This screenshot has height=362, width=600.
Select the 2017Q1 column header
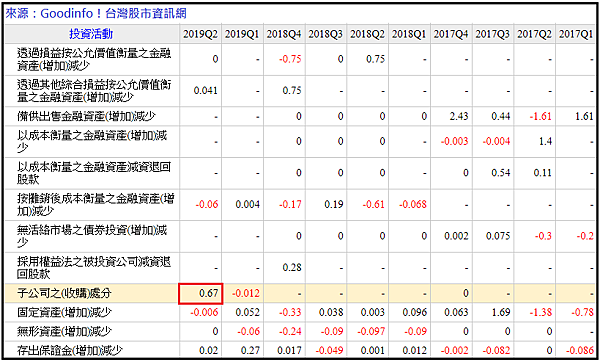point(576,34)
